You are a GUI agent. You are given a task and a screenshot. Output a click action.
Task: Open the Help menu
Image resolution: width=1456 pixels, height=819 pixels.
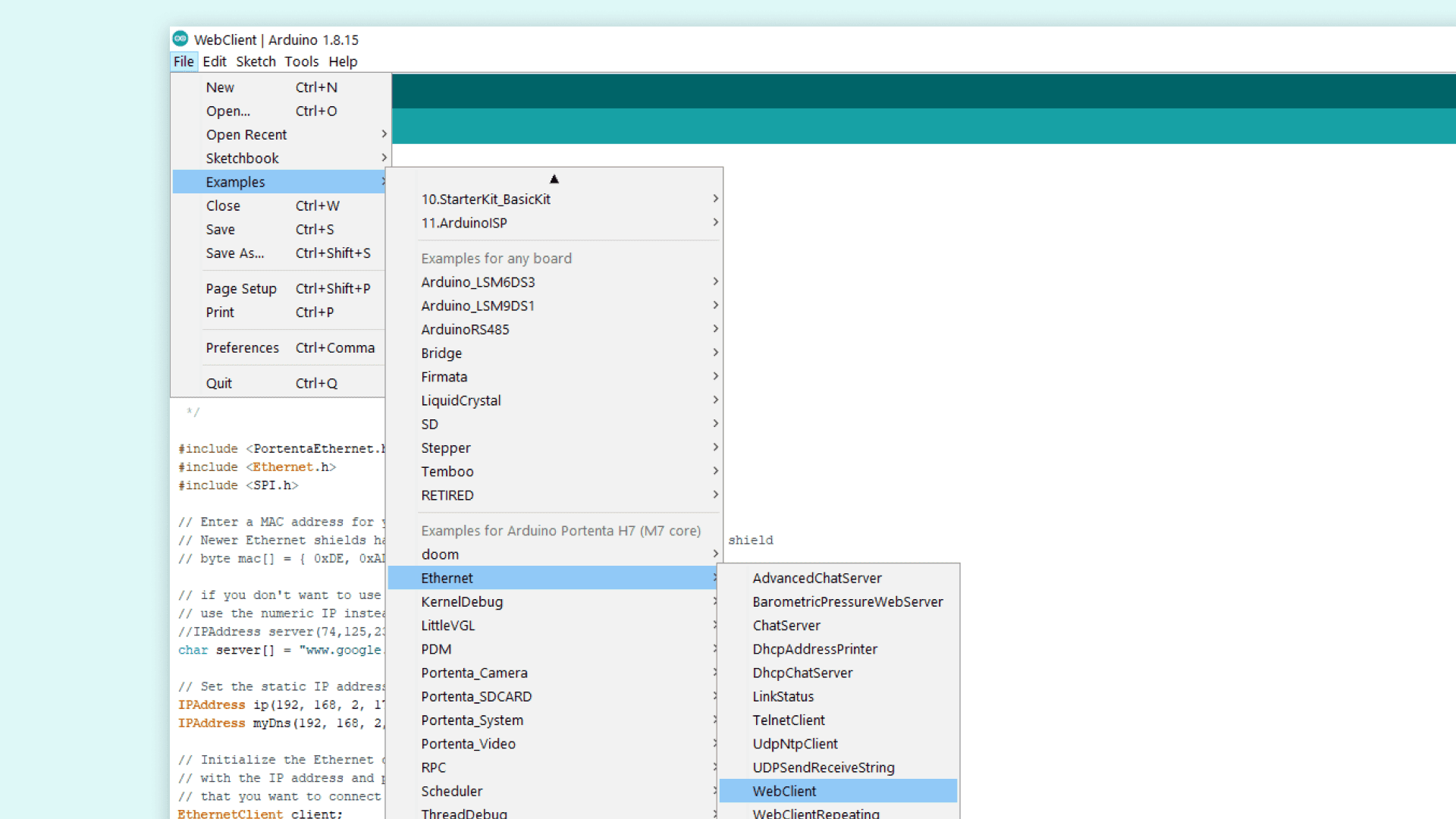tap(343, 61)
